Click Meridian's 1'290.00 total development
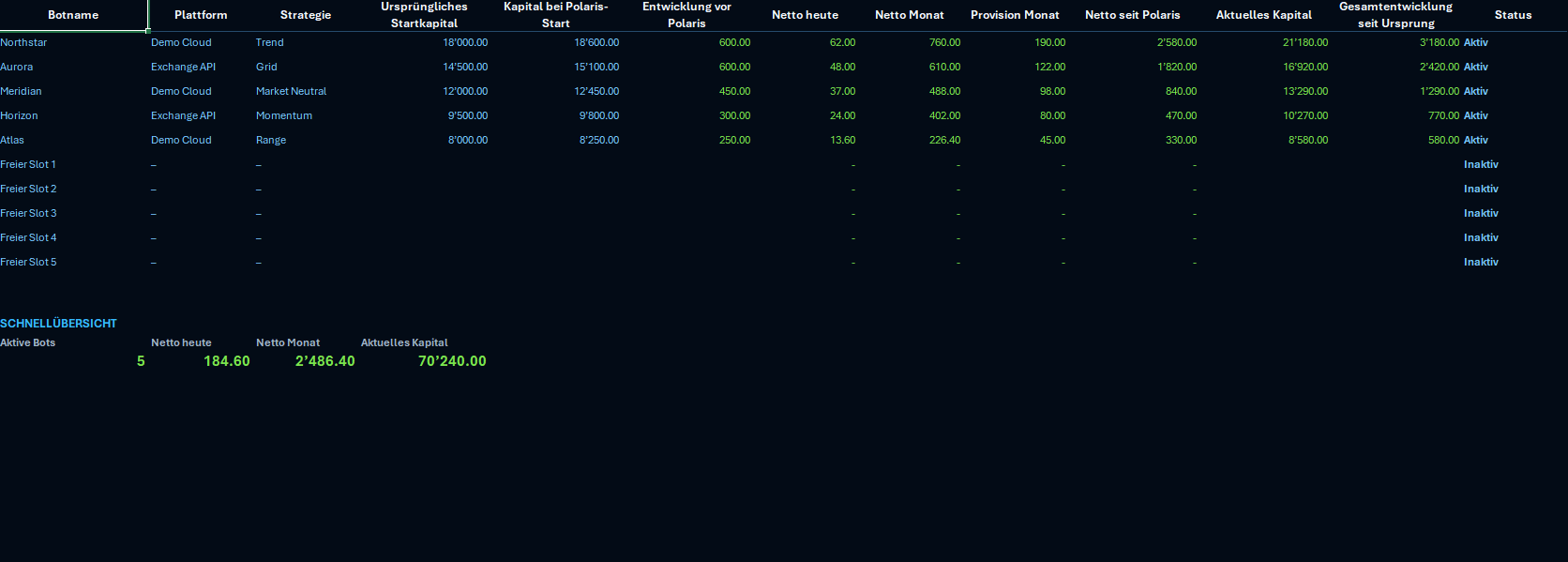Viewport: 1568px width, 562px height. (x=1440, y=91)
